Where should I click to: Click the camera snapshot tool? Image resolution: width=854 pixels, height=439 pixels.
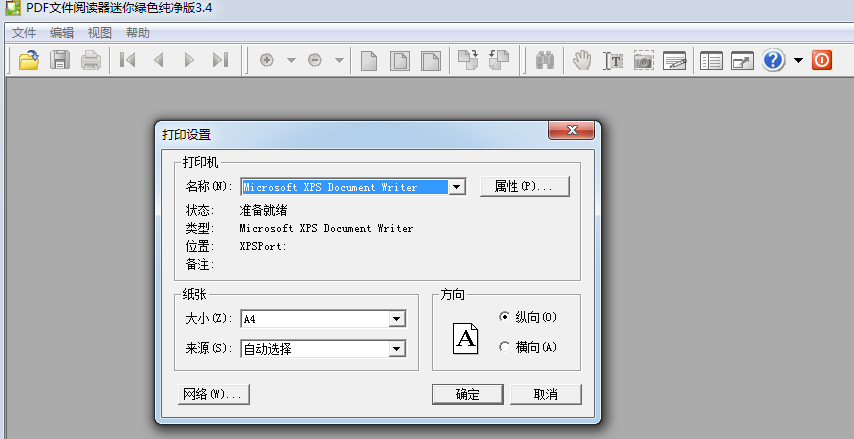point(643,60)
